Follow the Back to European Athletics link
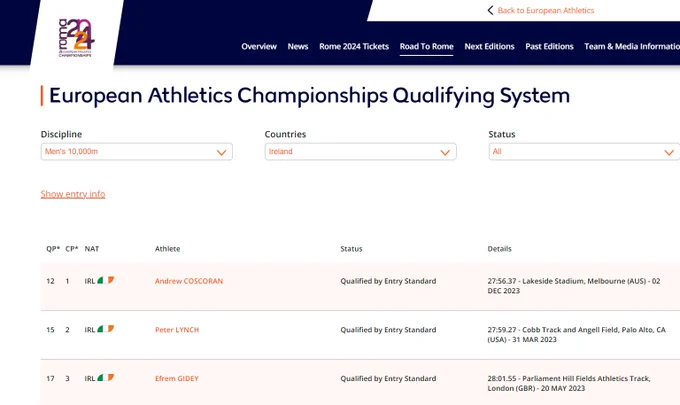This screenshot has height=405, width=680. [x=546, y=10]
